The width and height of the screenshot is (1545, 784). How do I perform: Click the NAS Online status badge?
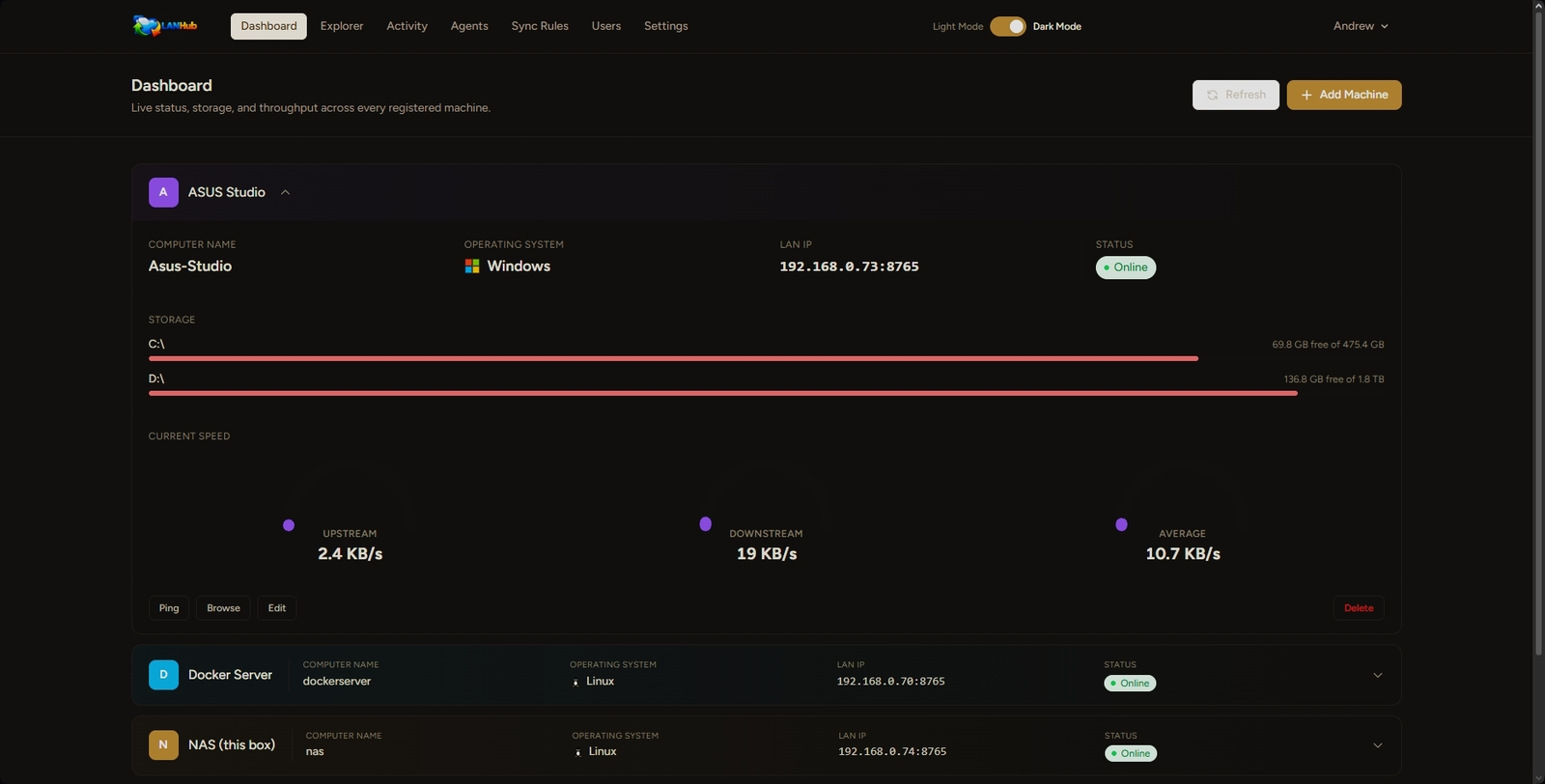[x=1131, y=753]
